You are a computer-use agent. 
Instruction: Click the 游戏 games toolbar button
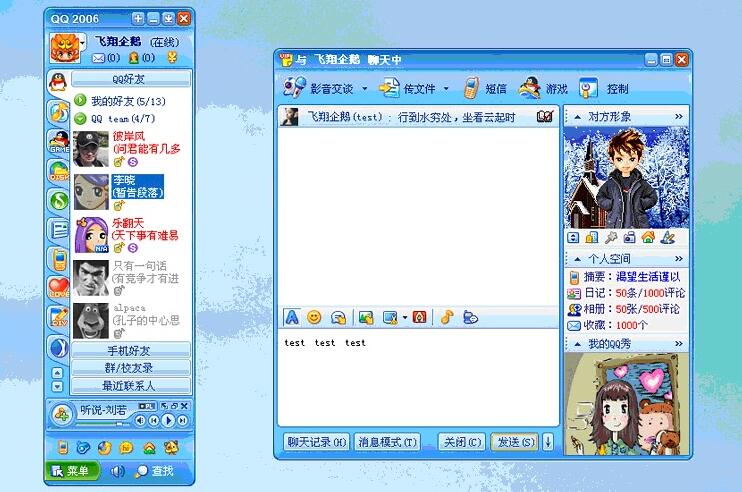[x=543, y=88]
